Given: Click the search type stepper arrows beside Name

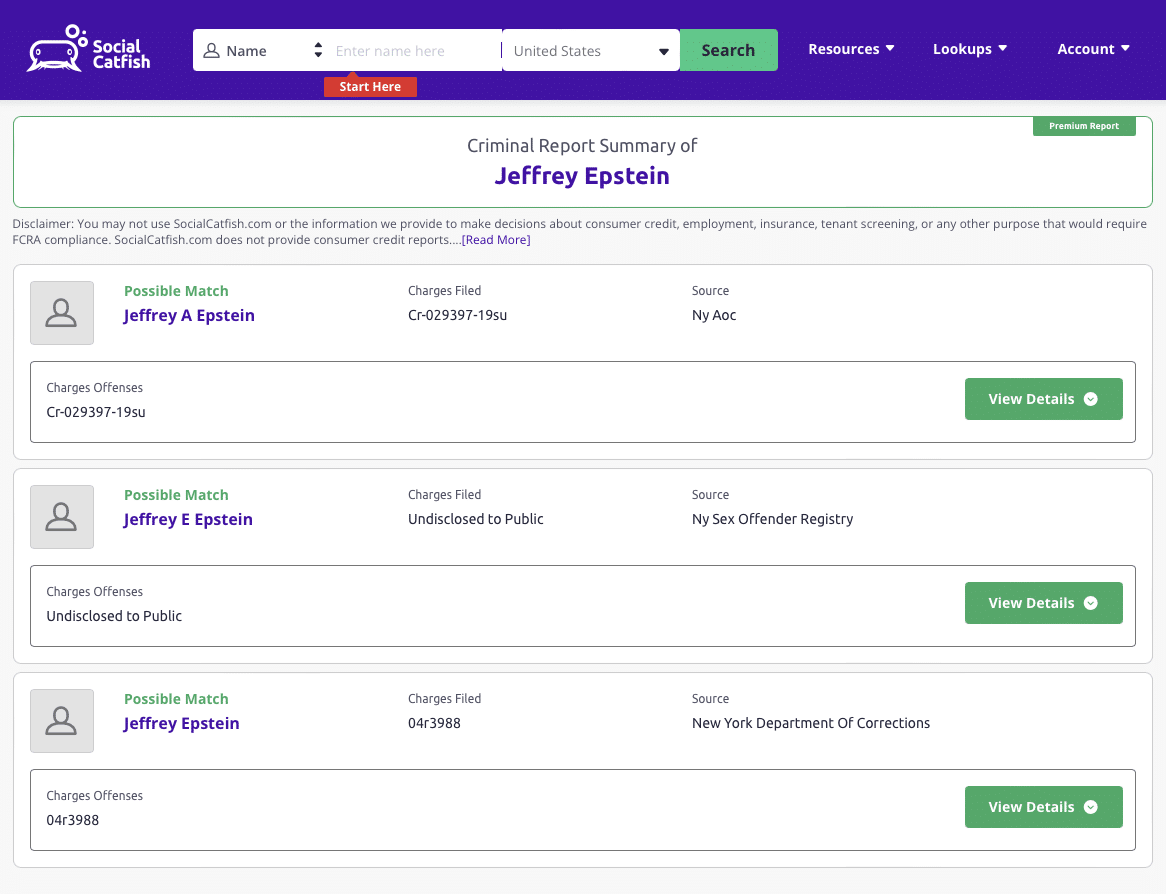Looking at the screenshot, I should coord(318,49).
